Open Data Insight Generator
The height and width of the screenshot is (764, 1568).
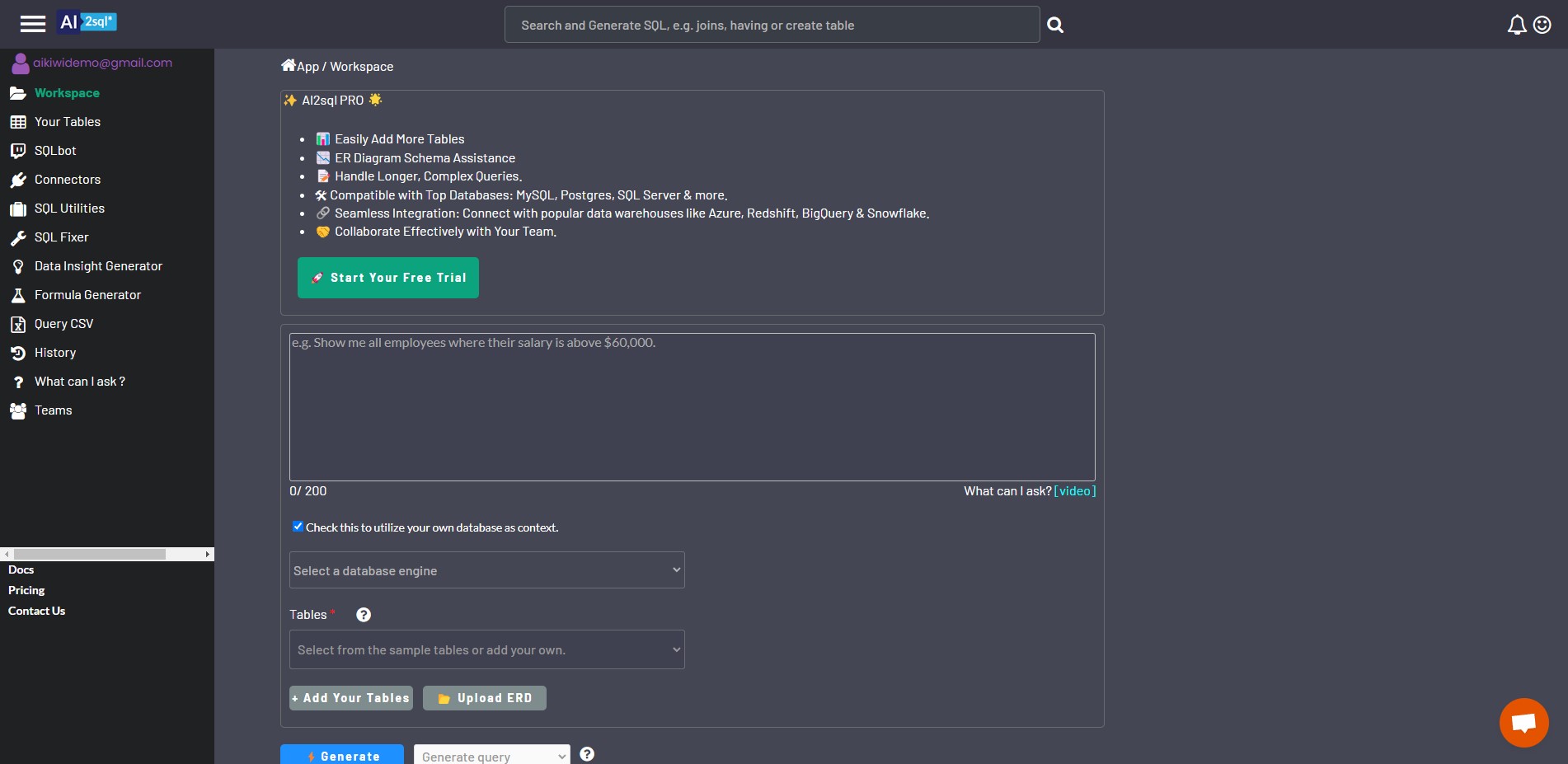(98, 266)
